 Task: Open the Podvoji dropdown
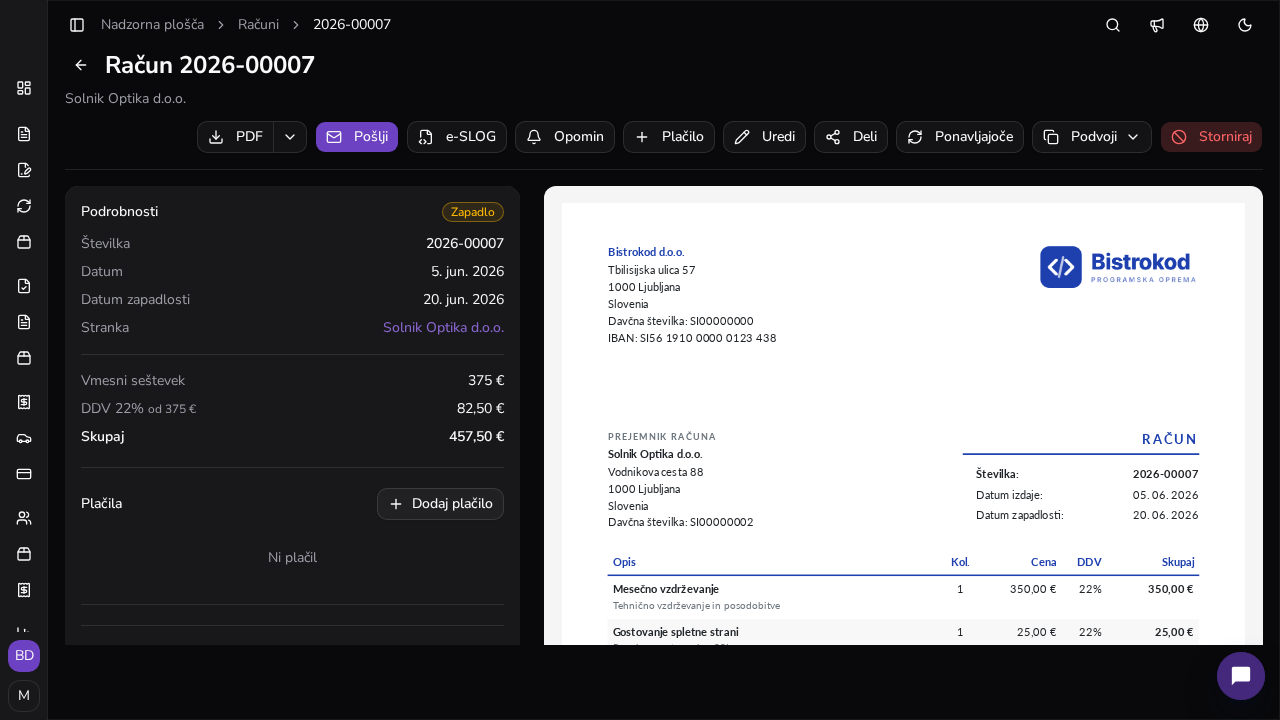pos(1092,137)
